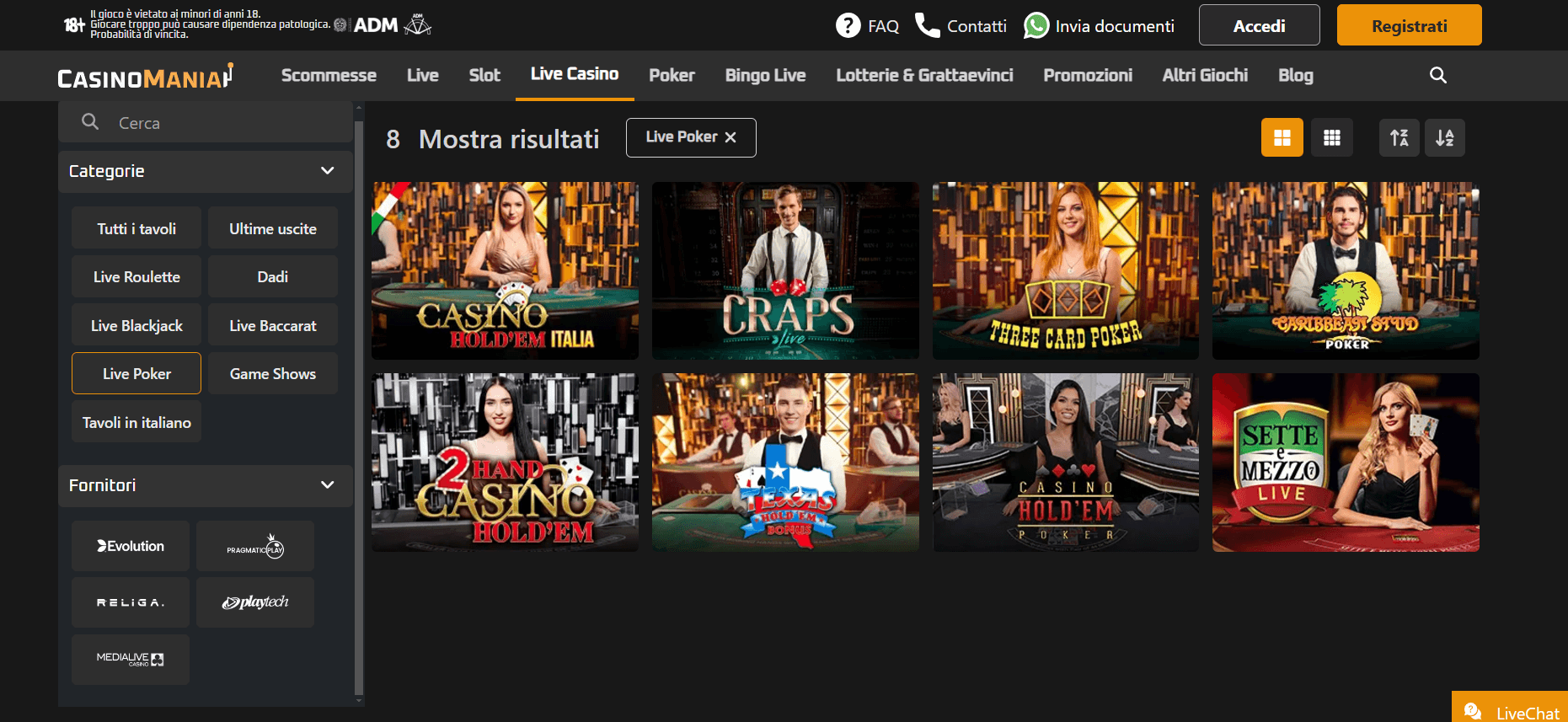This screenshot has height=722, width=1568.
Task: Click the CasinoMania logo
Action: coord(145,77)
